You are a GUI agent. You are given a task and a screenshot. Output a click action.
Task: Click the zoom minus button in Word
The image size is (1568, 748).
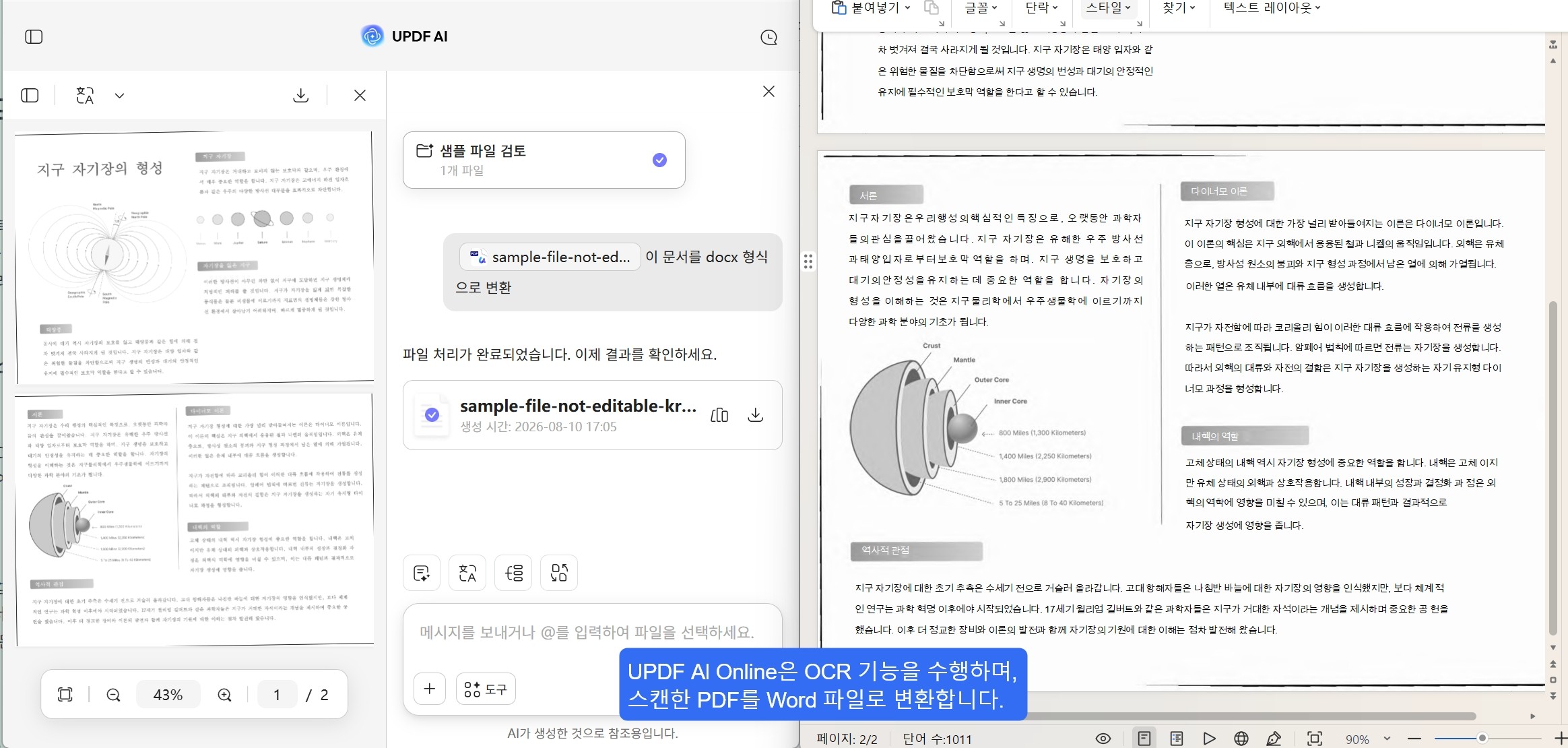pos(1414,739)
